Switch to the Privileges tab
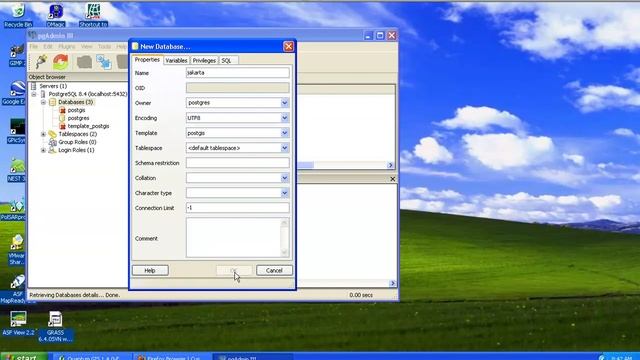This screenshot has height=360, width=640. click(x=204, y=60)
